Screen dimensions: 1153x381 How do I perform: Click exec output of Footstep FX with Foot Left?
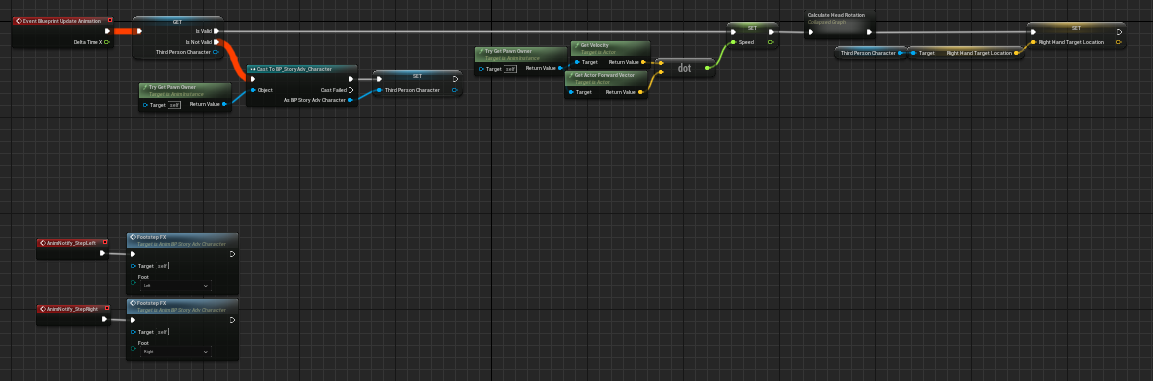232,254
